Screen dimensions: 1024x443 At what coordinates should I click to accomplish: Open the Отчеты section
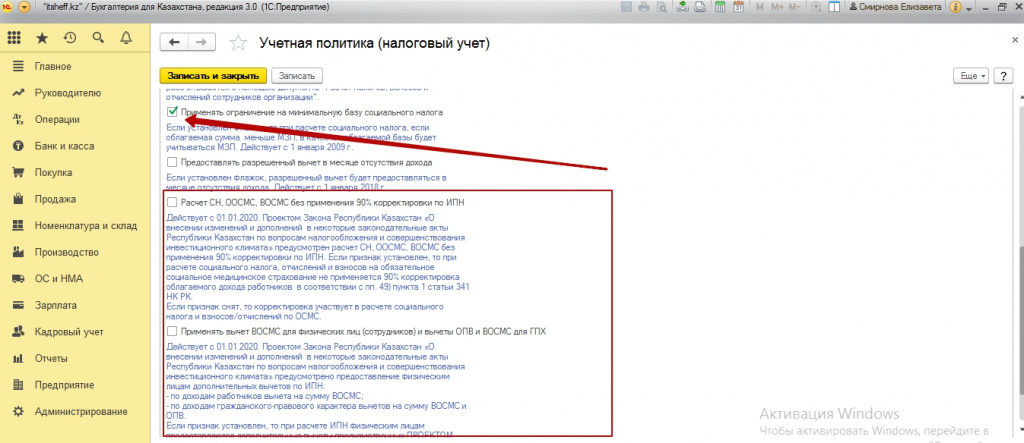tap(75, 359)
